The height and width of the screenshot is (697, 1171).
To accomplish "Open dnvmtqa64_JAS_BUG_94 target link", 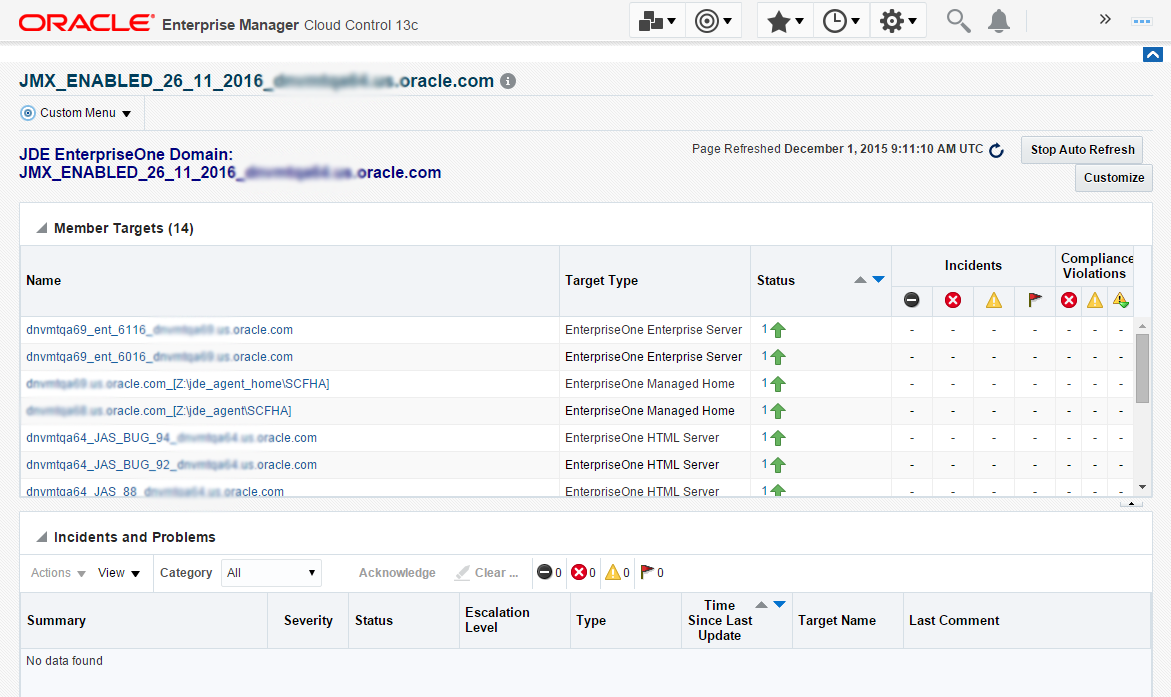I will [x=171, y=437].
